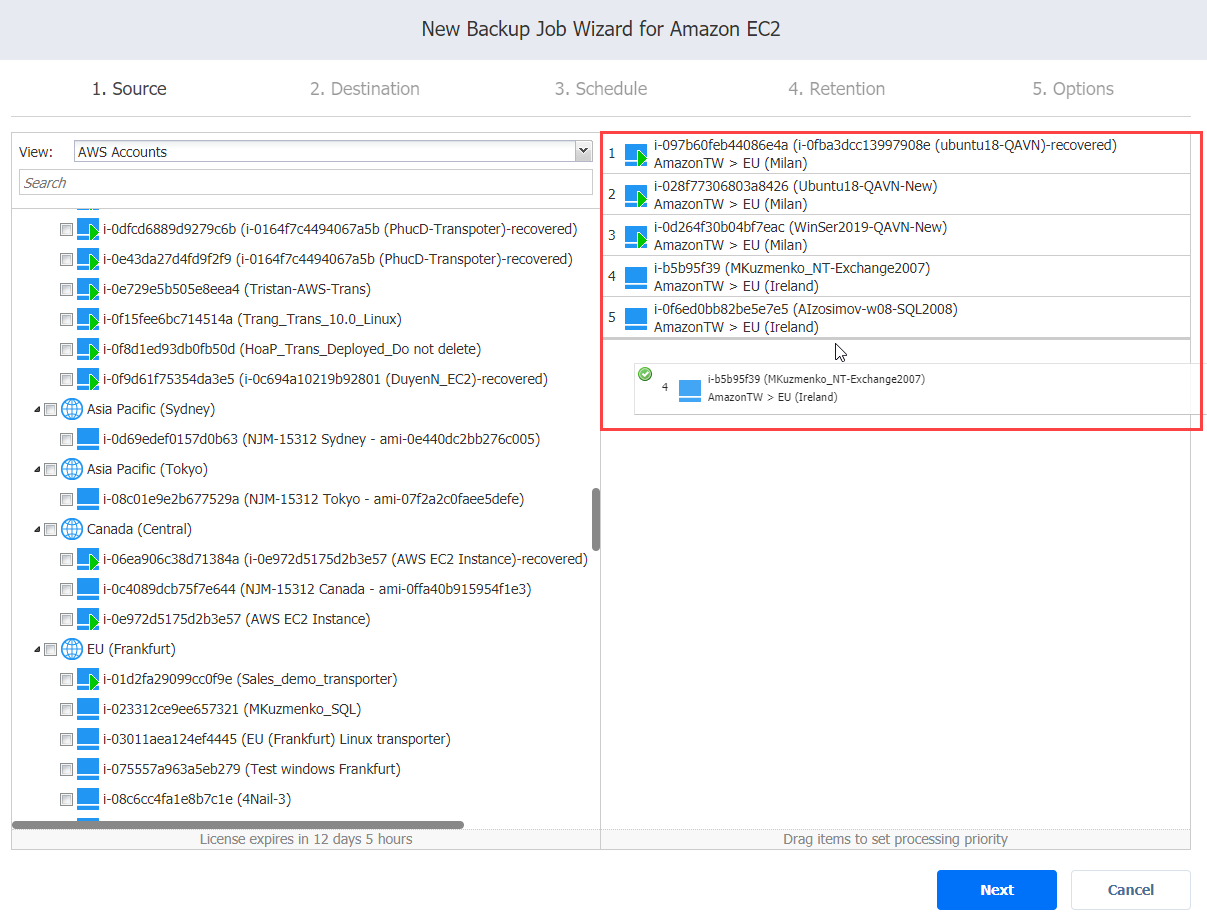Click the instance icon beside EU (Frankfurt) Linux transporter
This screenshot has height=915, width=1207.
point(89,740)
